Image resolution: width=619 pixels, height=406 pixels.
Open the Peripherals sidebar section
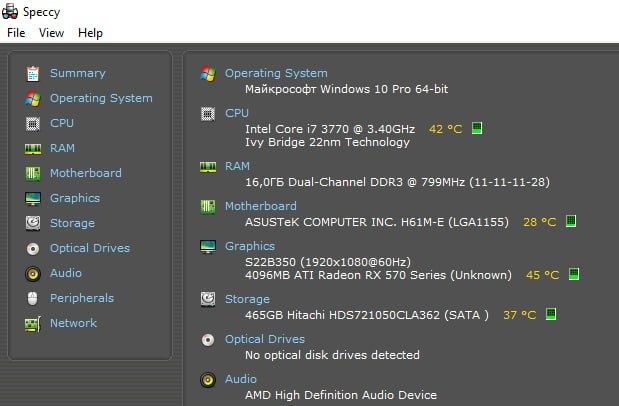click(x=82, y=298)
